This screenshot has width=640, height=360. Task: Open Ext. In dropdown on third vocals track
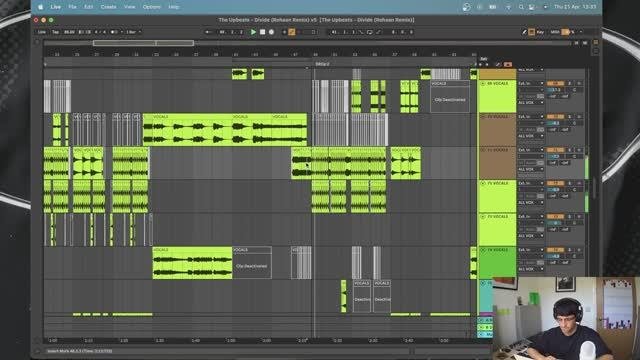pyautogui.click(x=531, y=150)
